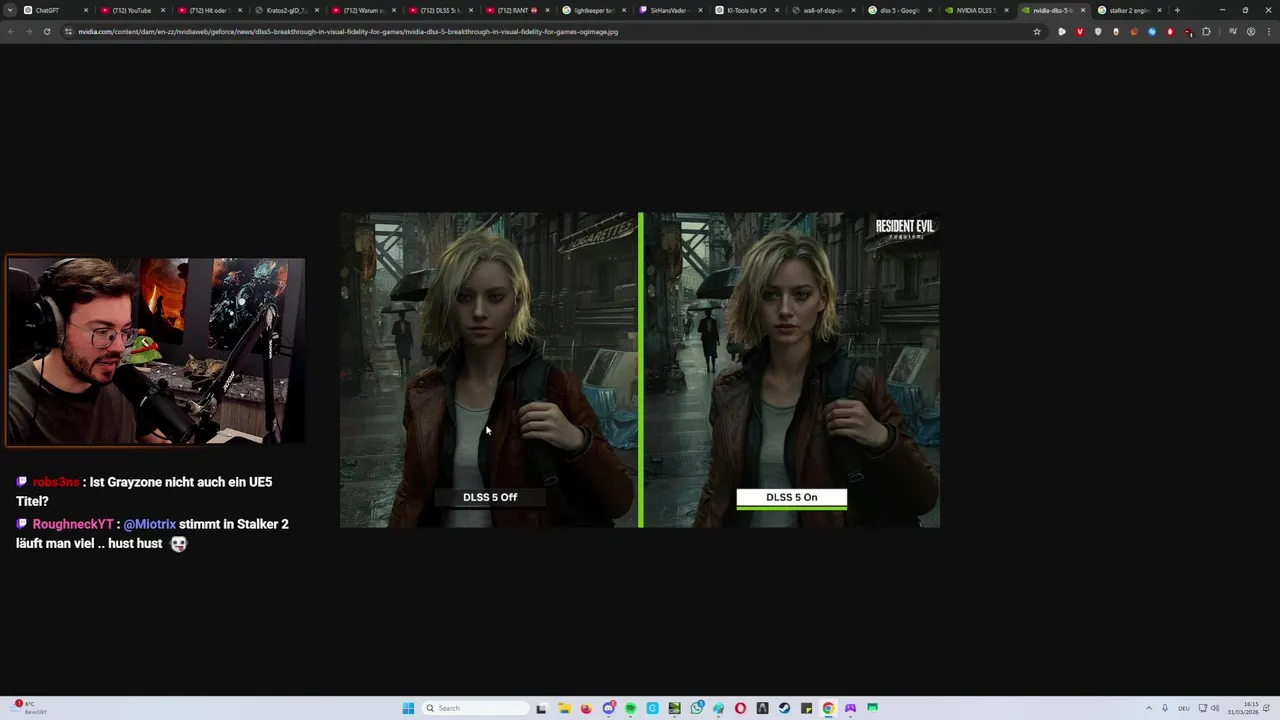Open the Extensions puzzle-piece menu
This screenshot has height=720, width=1280.
1206,32
